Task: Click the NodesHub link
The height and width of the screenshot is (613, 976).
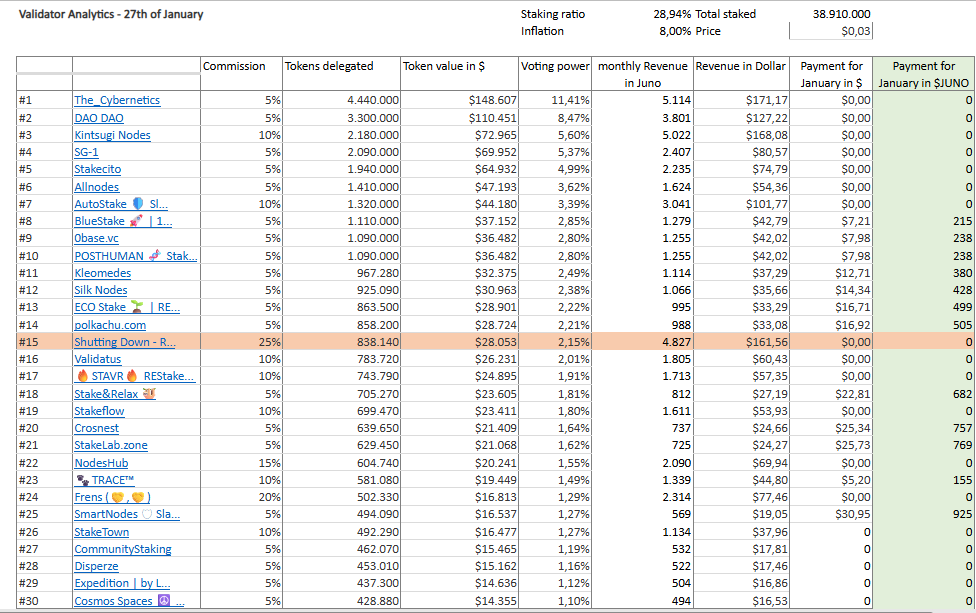Action: pyautogui.click(x=101, y=463)
